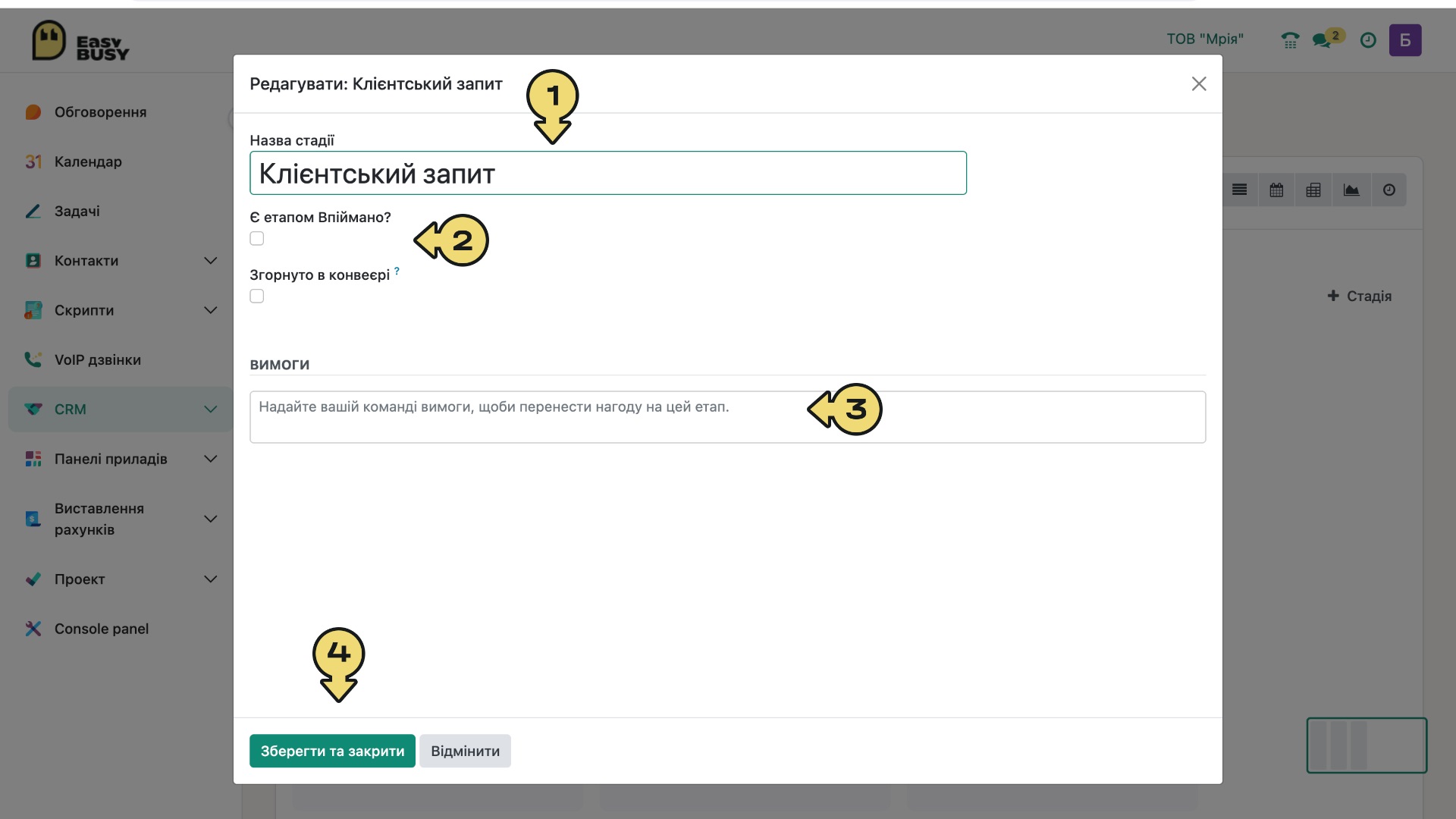This screenshot has height=819, width=1456.
Task: Tick the Є етапом Впіймано checkbox
Action: tap(257, 239)
